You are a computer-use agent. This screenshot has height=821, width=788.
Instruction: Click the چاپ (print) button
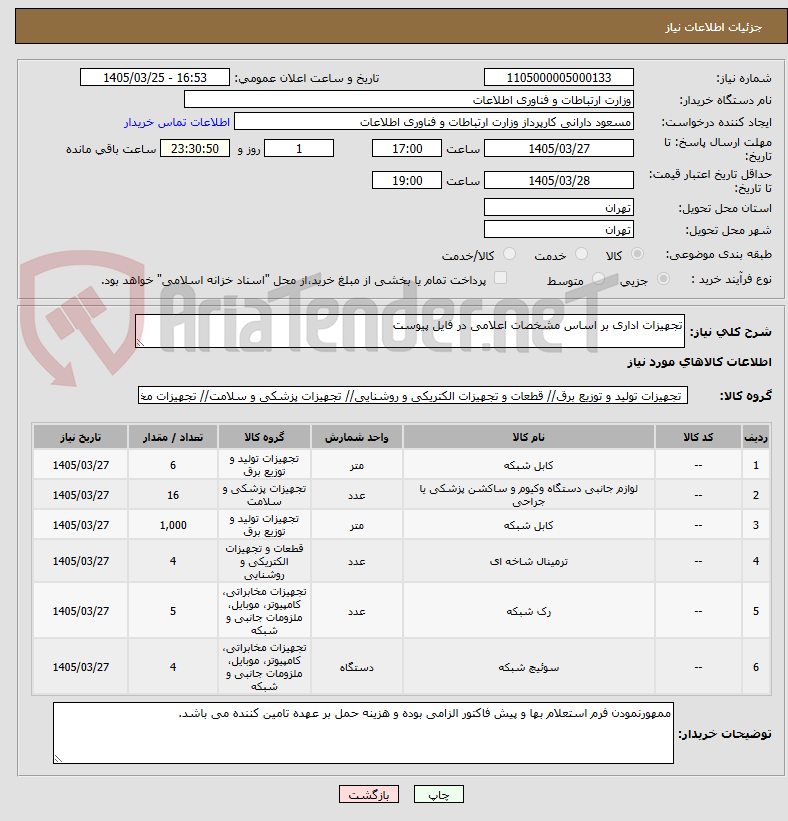[x=438, y=794]
